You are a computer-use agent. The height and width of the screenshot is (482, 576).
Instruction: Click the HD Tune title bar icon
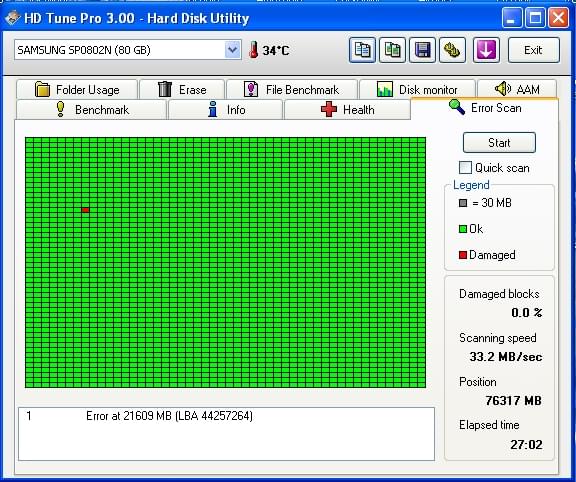click(12, 18)
